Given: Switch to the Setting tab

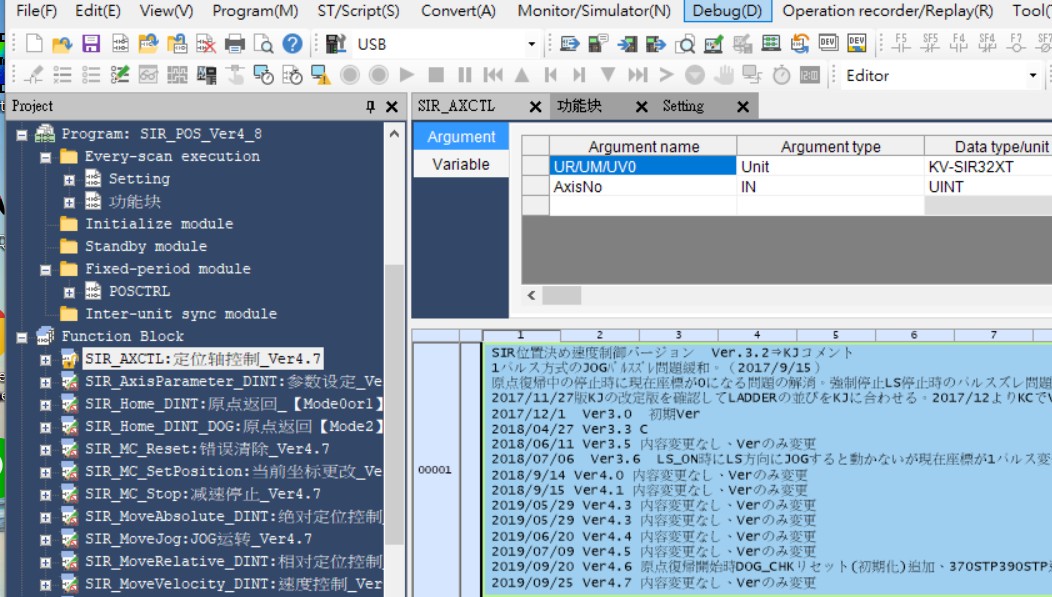Looking at the screenshot, I should 683,106.
